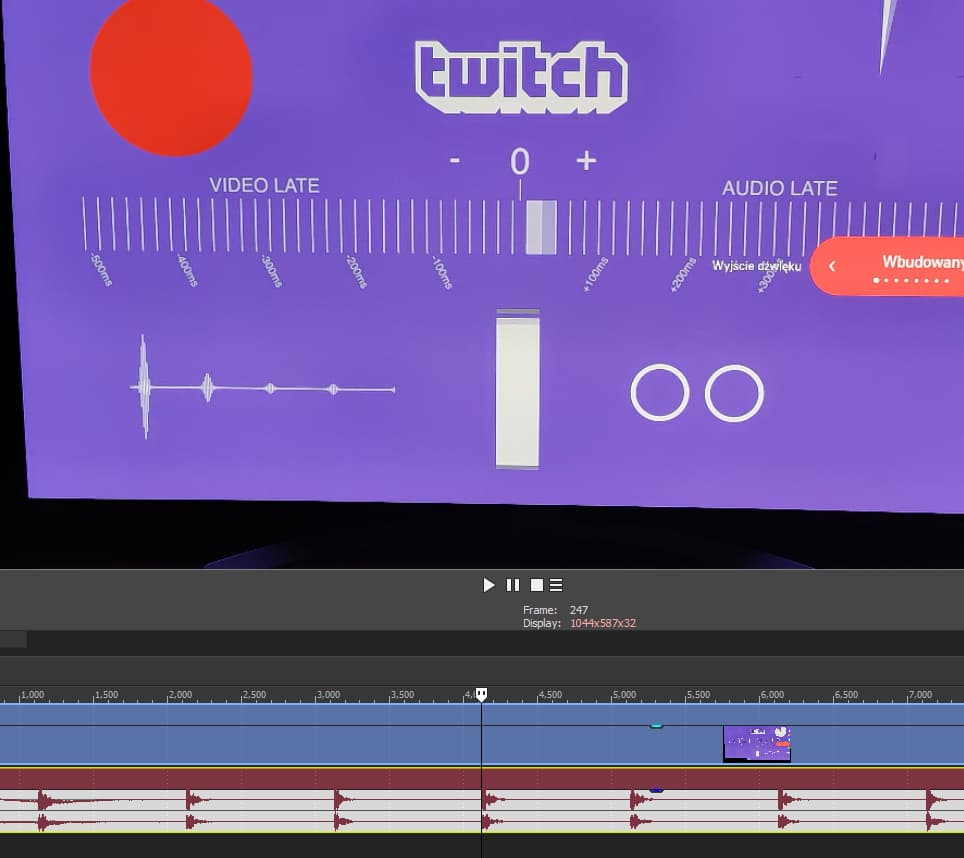Open the preview options hamburger menu

556,585
